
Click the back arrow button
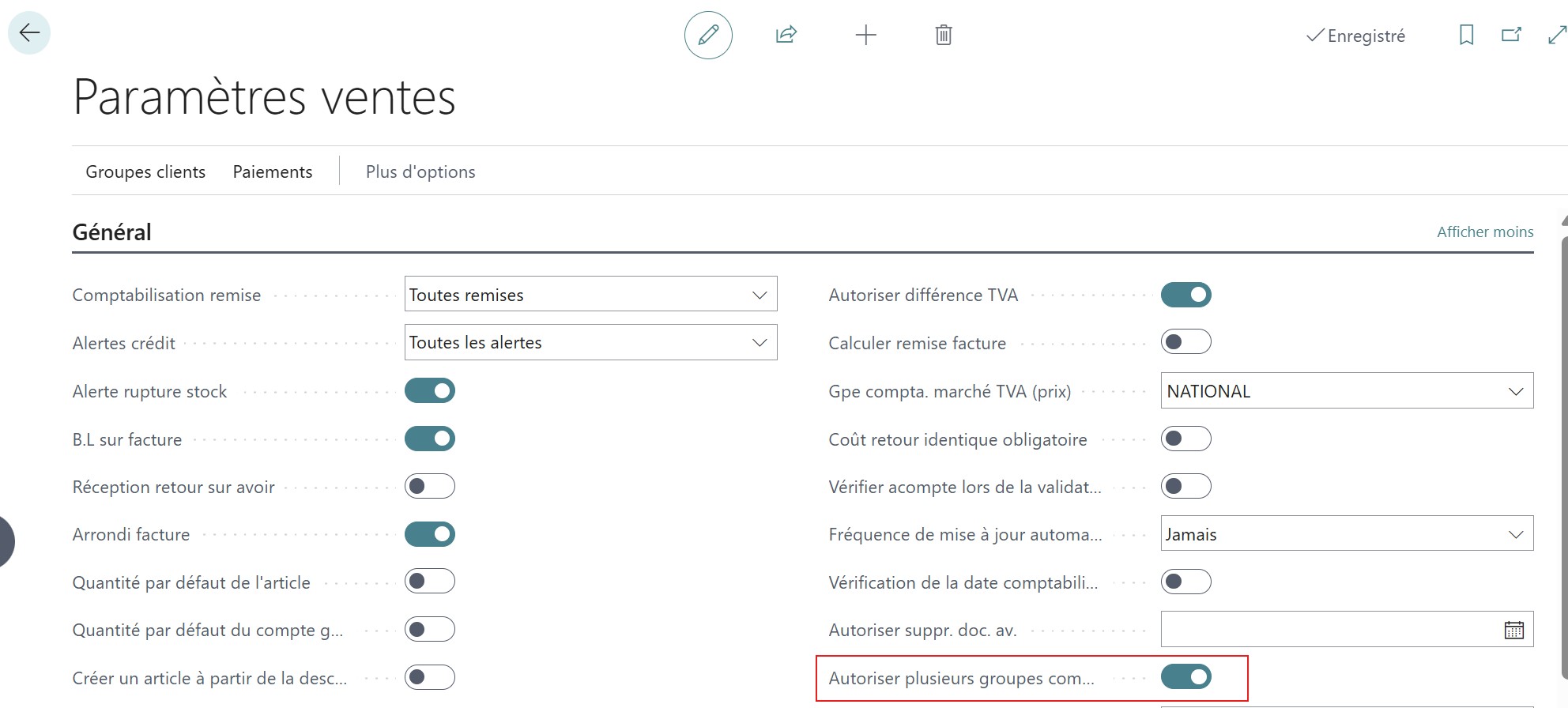coord(29,33)
